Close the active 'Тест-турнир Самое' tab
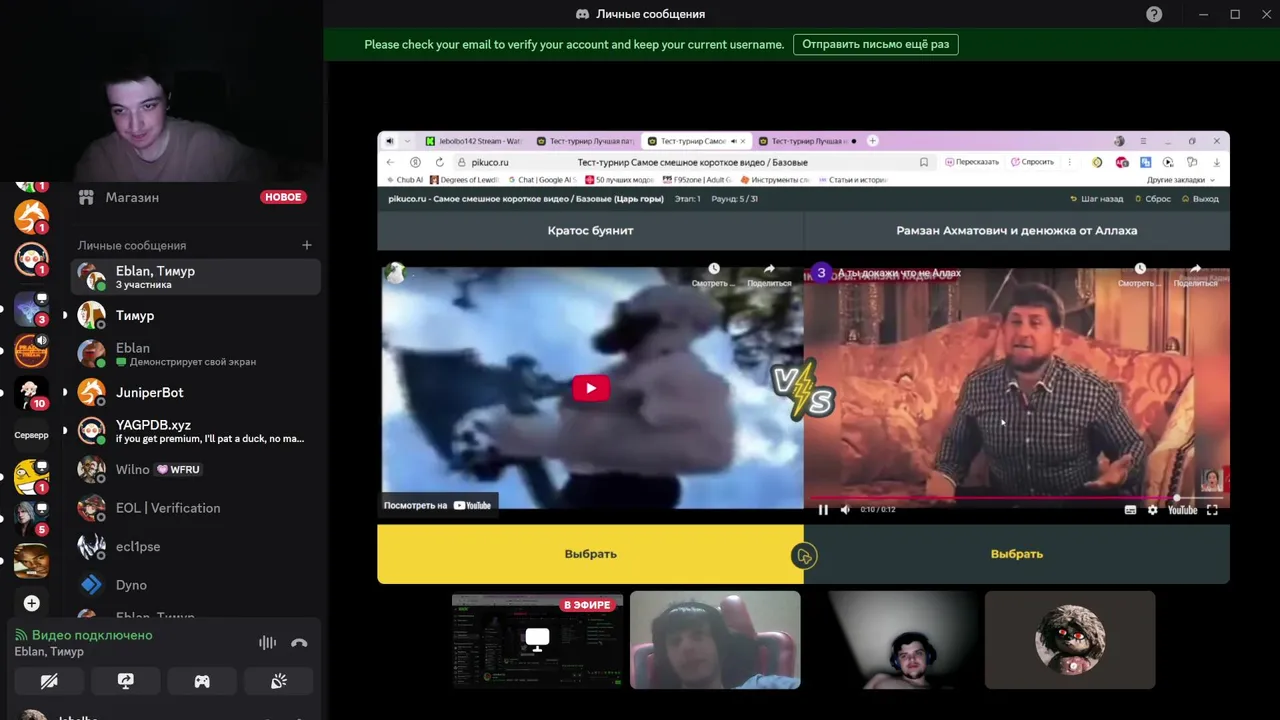1280x720 pixels. 742,141
